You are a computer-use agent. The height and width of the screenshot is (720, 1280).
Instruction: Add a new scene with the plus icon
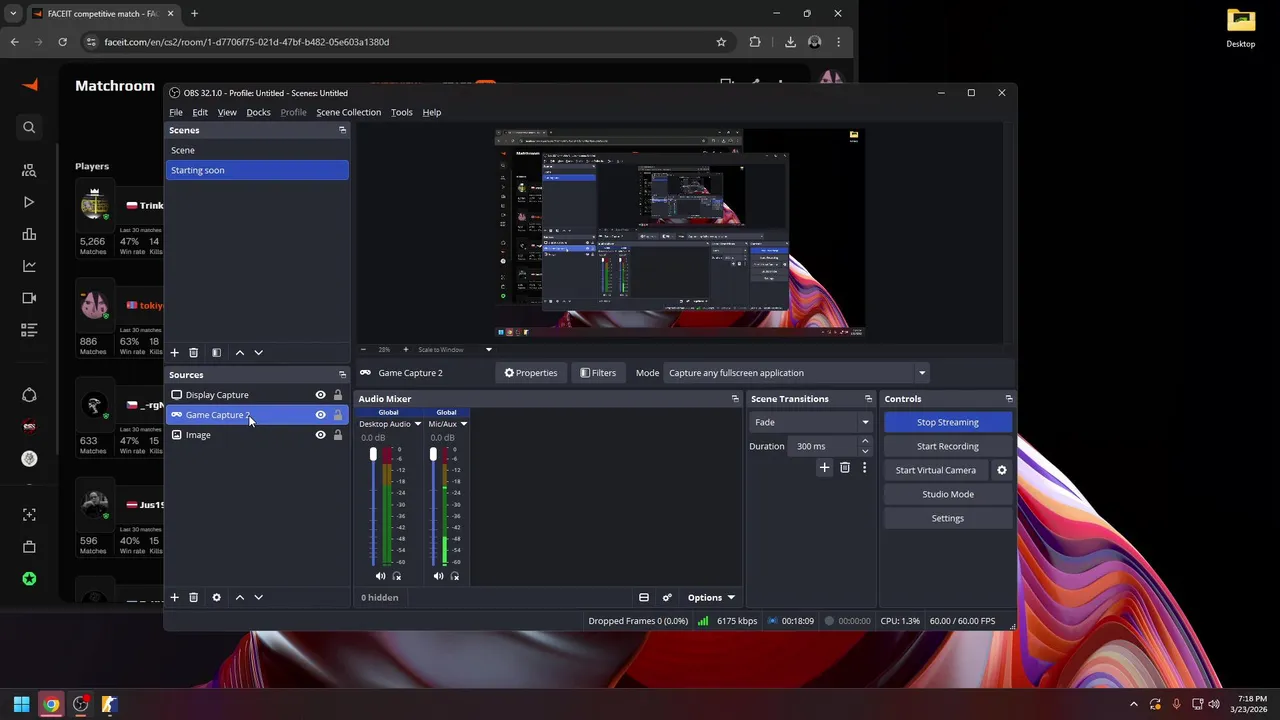[x=174, y=353]
